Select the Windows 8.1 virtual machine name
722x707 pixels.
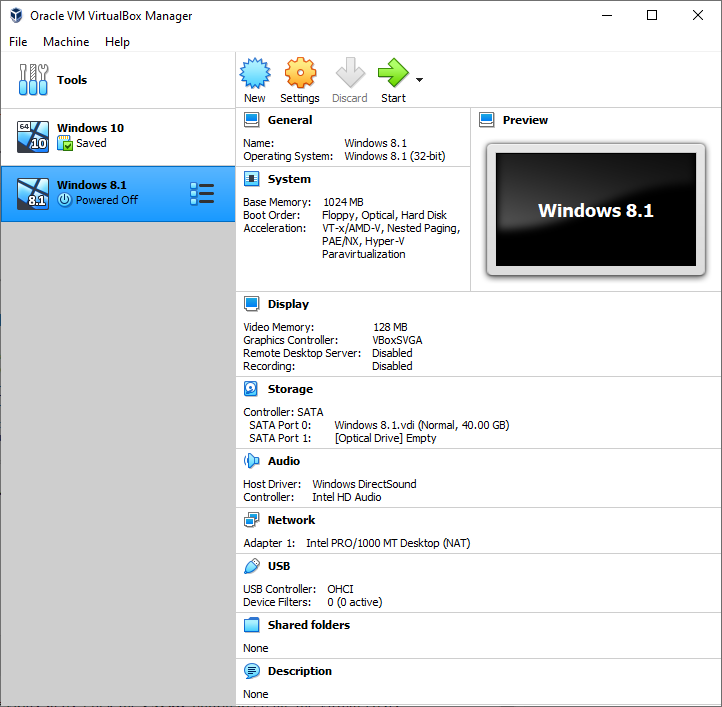(92, 185)
